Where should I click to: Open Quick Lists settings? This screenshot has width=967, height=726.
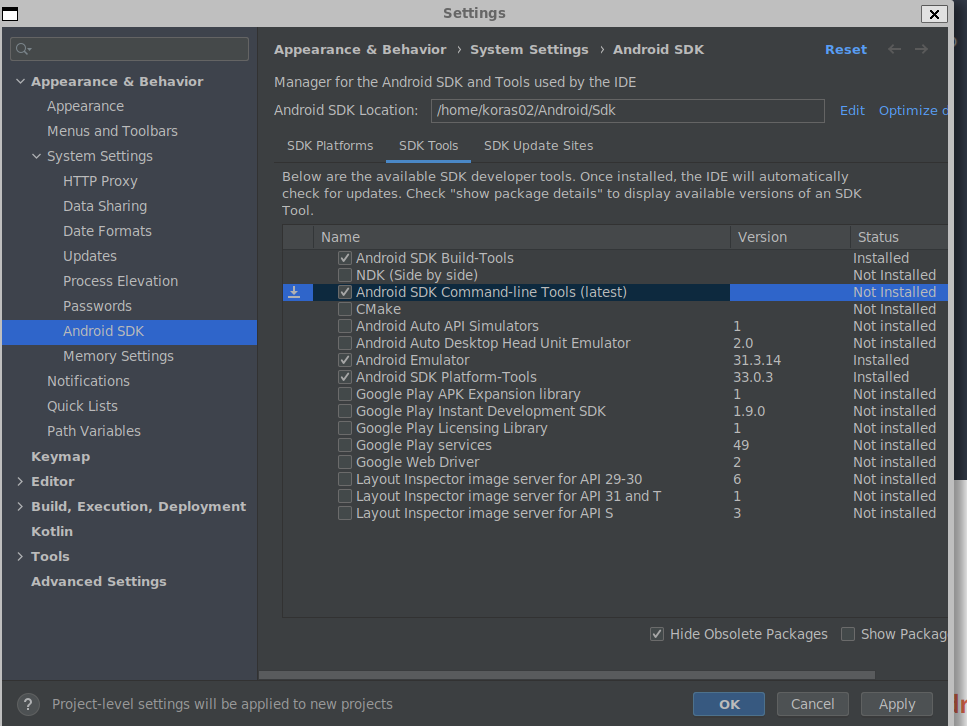[82, 406]
